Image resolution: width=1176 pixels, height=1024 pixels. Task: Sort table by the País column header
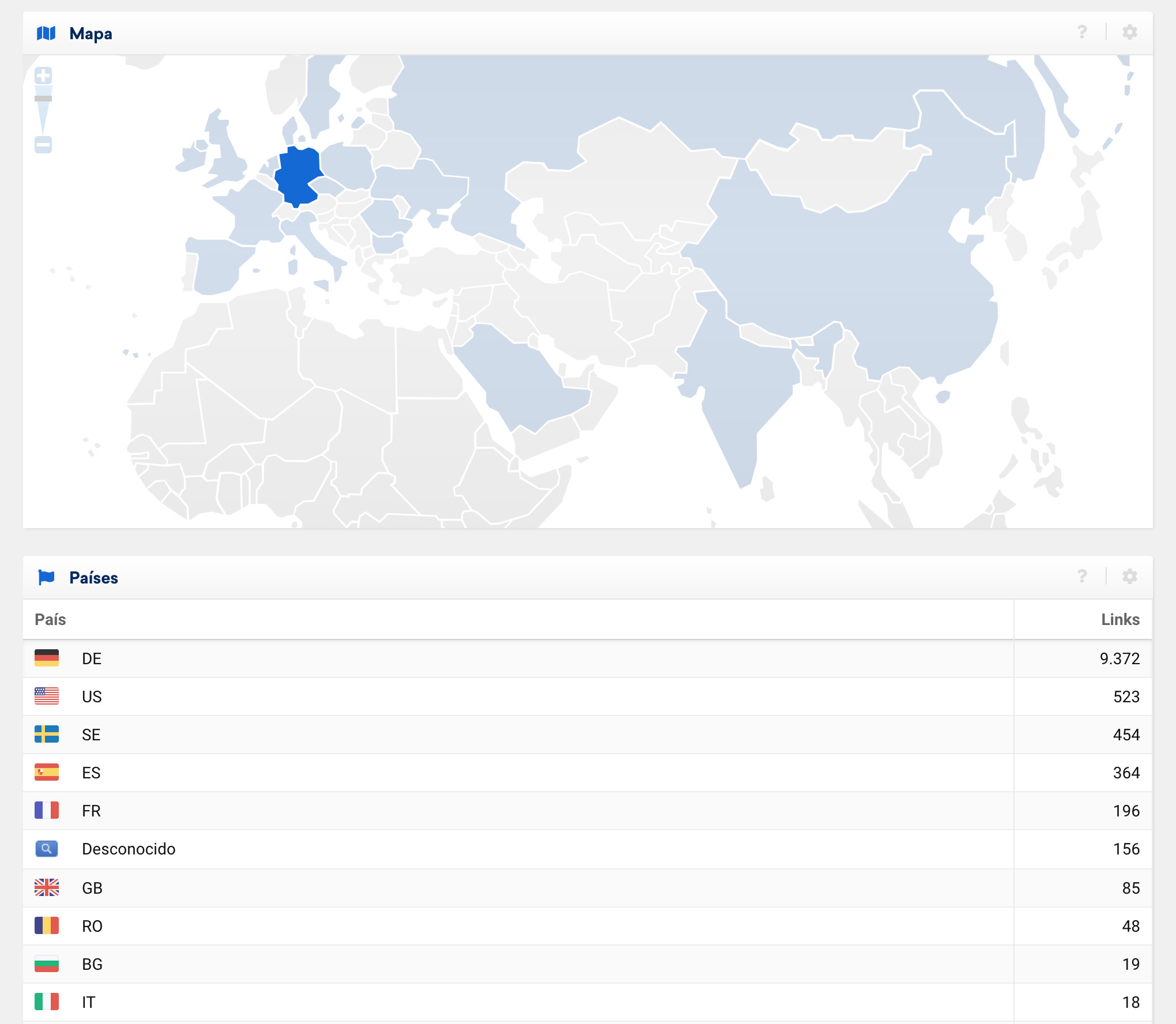click(51, 619)
